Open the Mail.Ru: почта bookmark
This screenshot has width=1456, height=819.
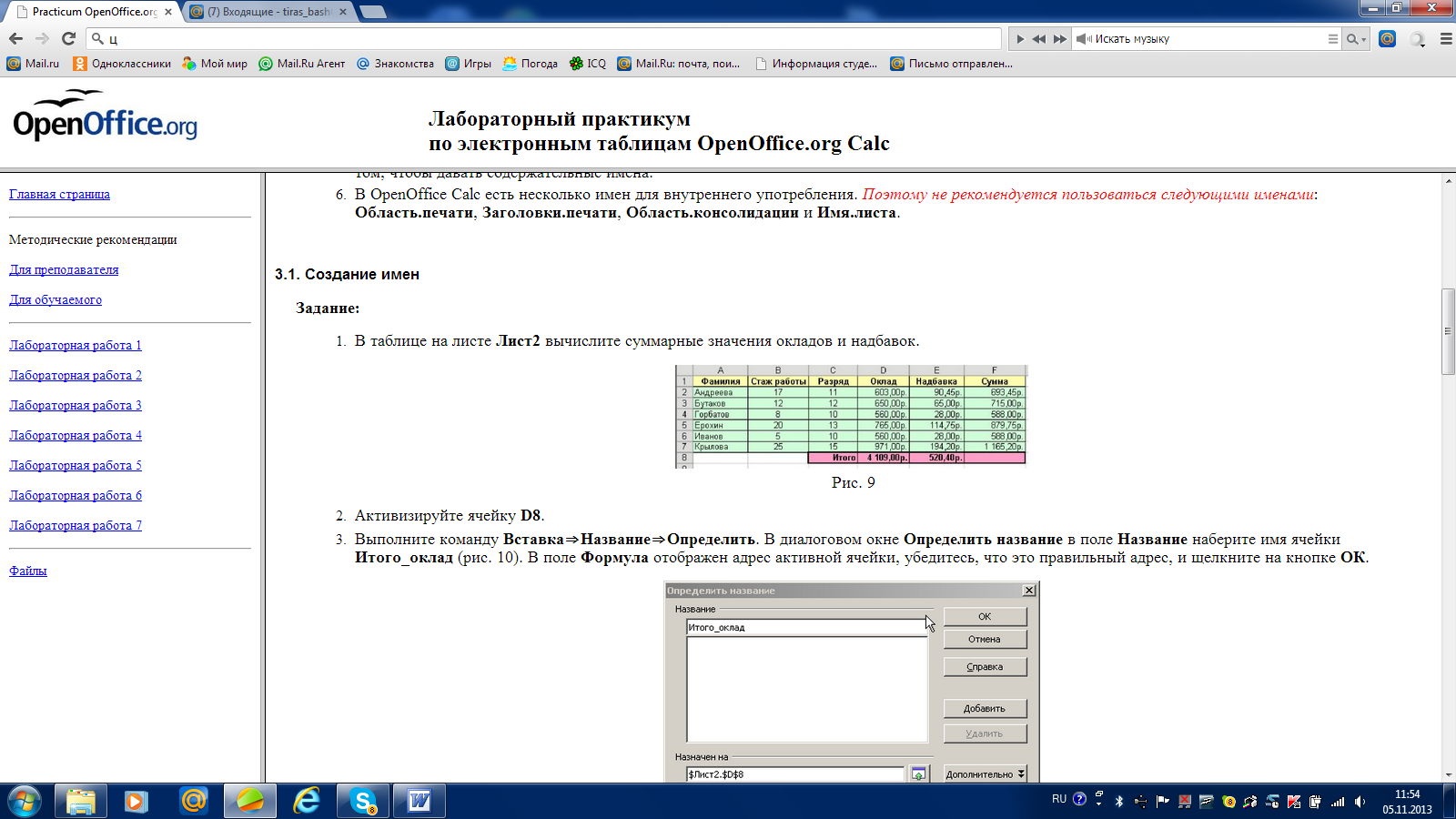[x=678, y=64]
